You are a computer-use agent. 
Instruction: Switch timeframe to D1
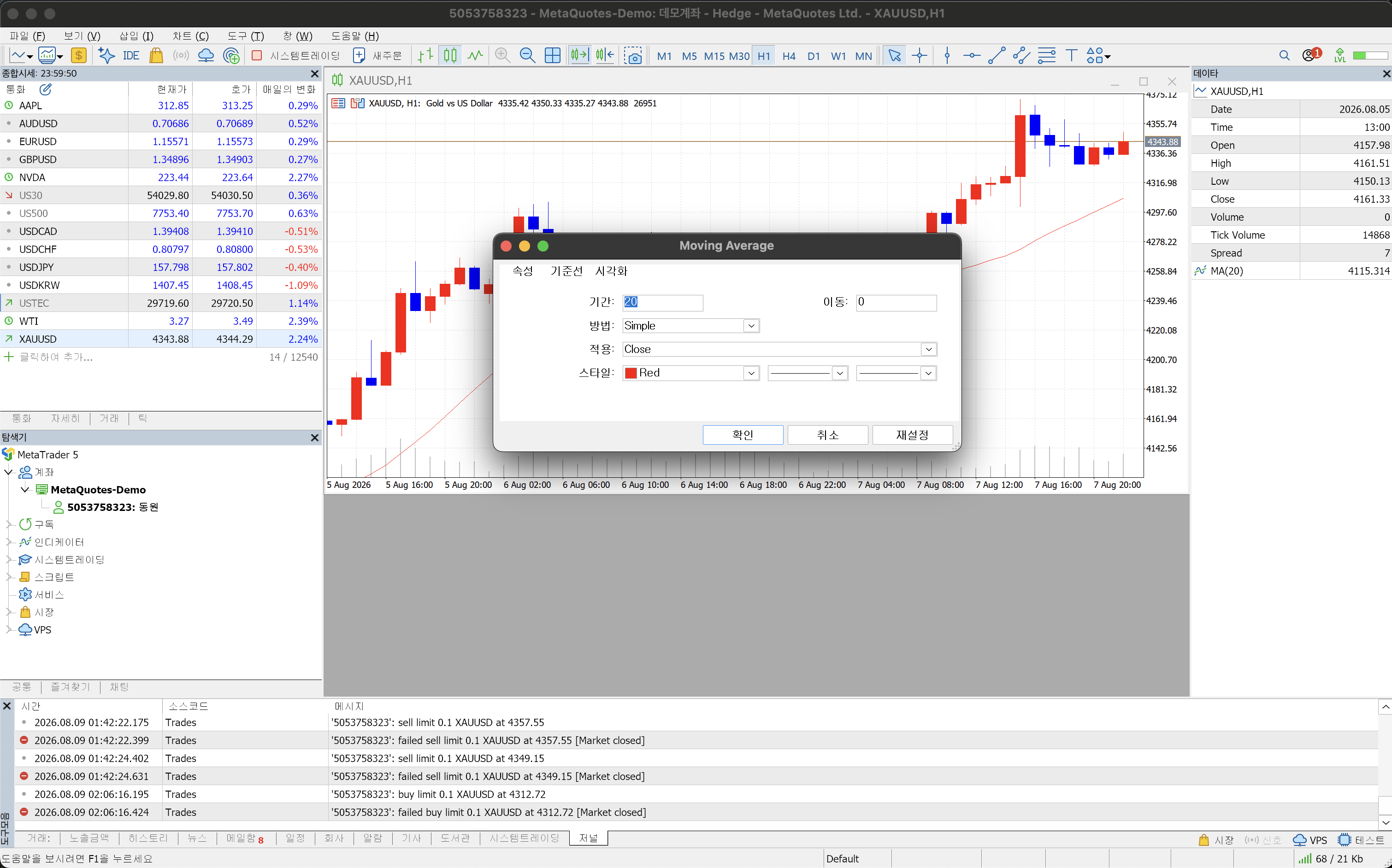[x=813, y=56]
